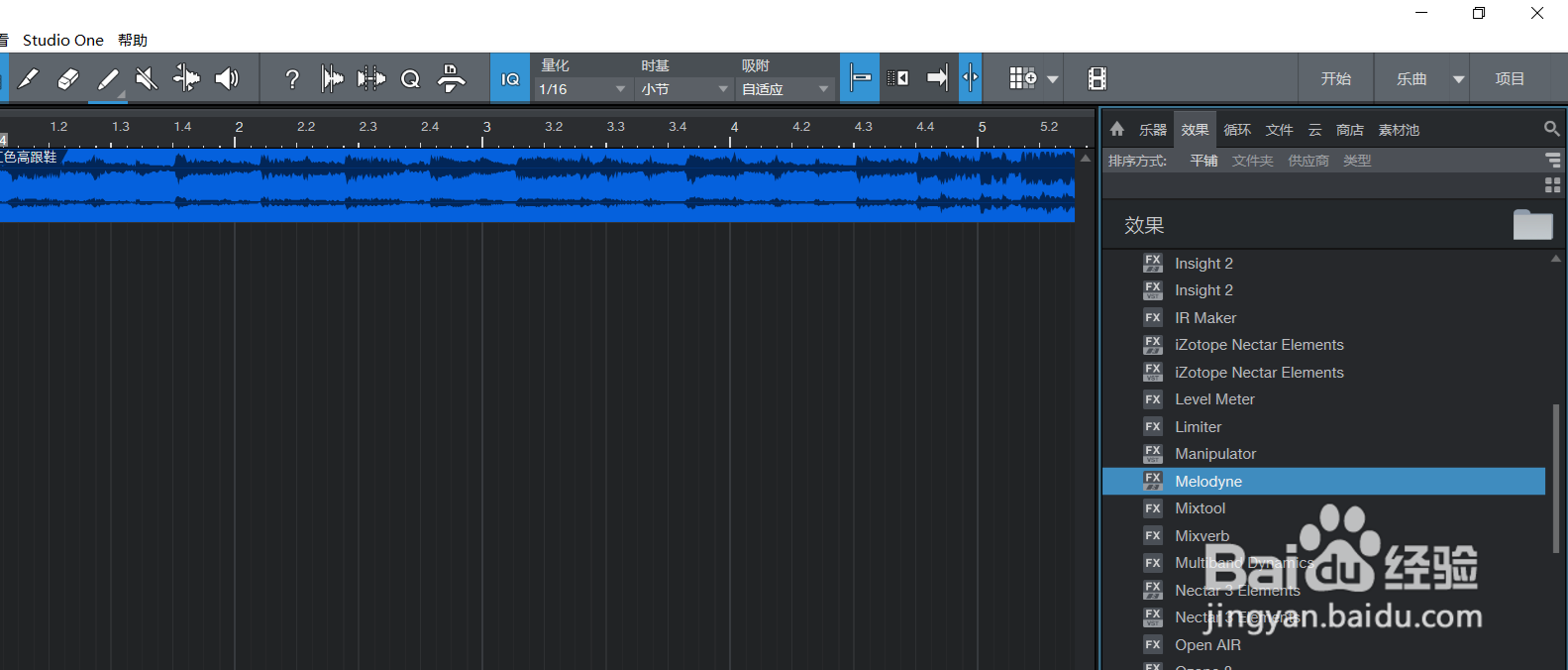Select the Listen speaker tool
The width and height of the screenshot is (1568, 670).
click(227, 78)
